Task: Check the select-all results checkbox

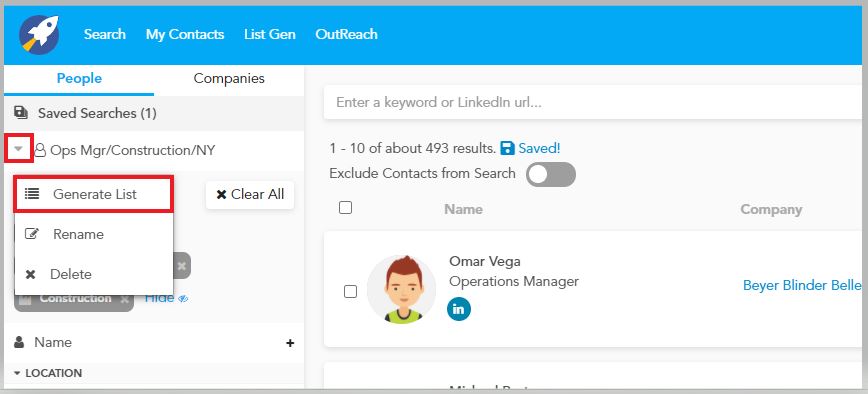Action: point(345,208)
